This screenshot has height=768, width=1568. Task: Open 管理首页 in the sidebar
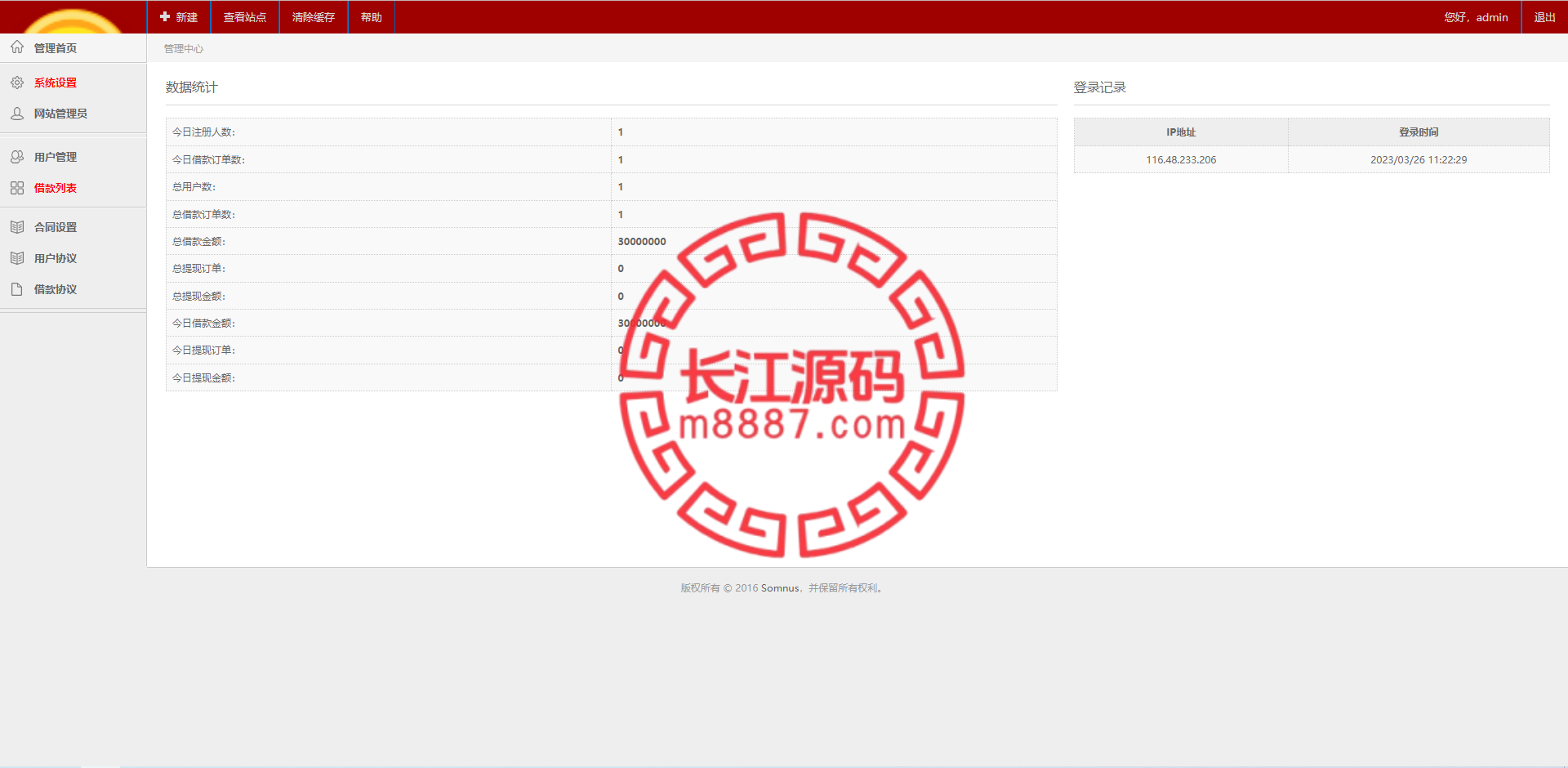pyautogui.click(x=56, y=48)
